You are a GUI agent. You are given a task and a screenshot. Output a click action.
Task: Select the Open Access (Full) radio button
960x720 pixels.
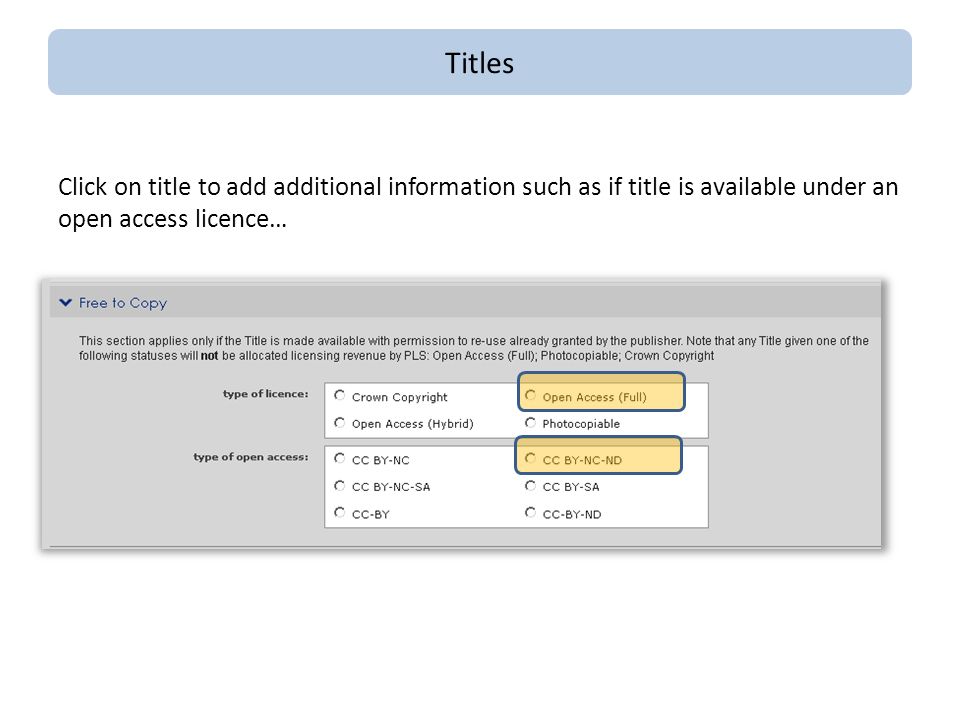[530, 396]
